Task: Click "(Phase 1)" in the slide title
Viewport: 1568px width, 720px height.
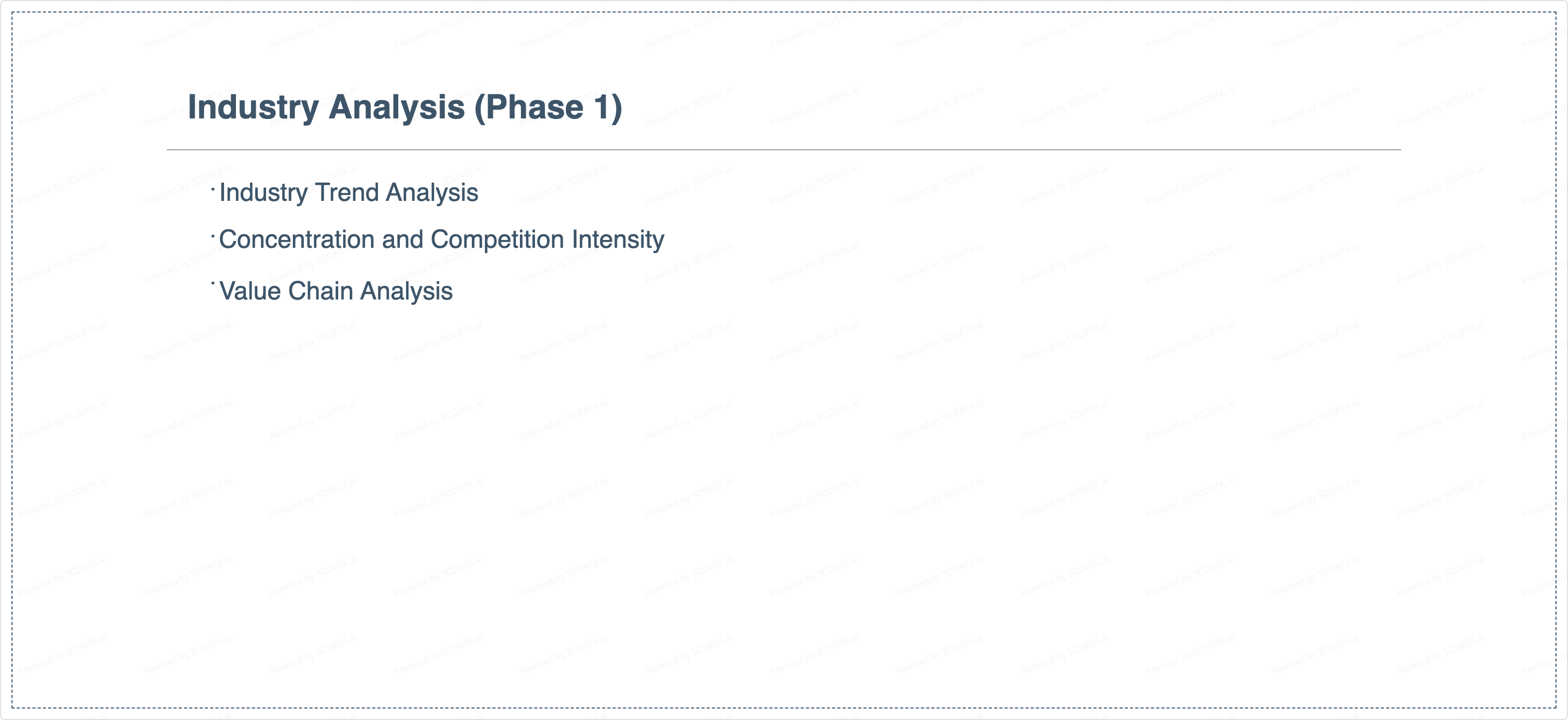Action: click(x=548, y=107)
